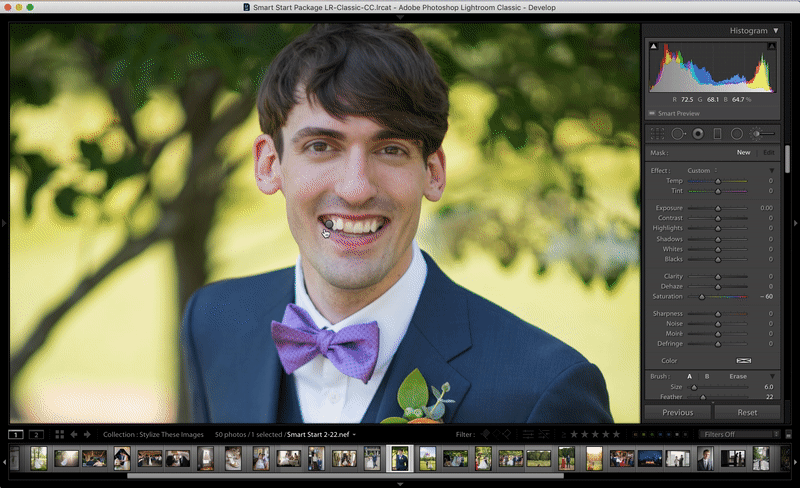
Task: Click the Shadows slider handle
Action: click(x=718, y=239)
